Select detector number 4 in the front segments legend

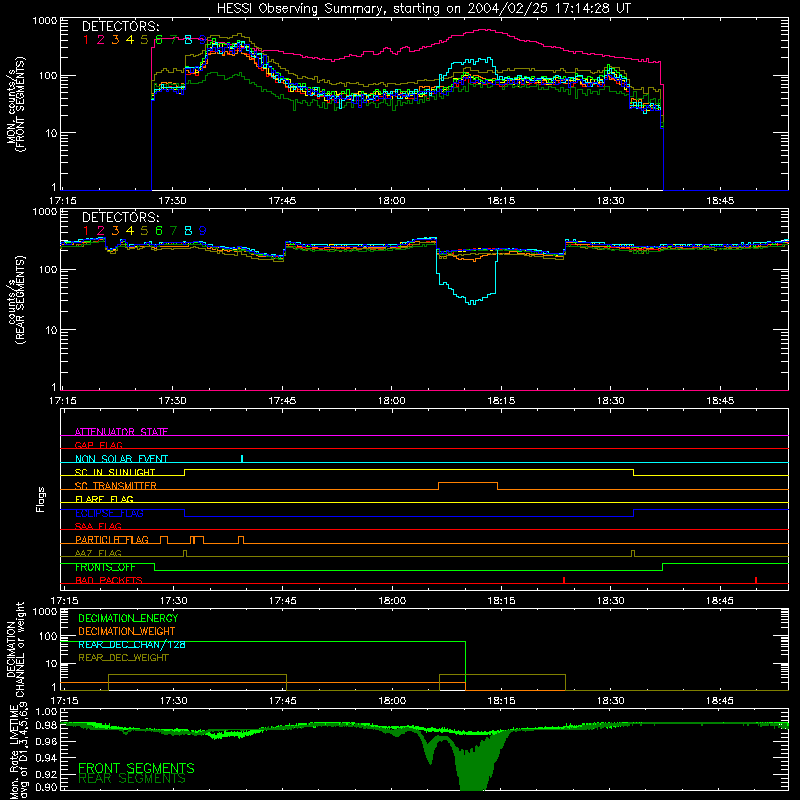pos(130,40)
